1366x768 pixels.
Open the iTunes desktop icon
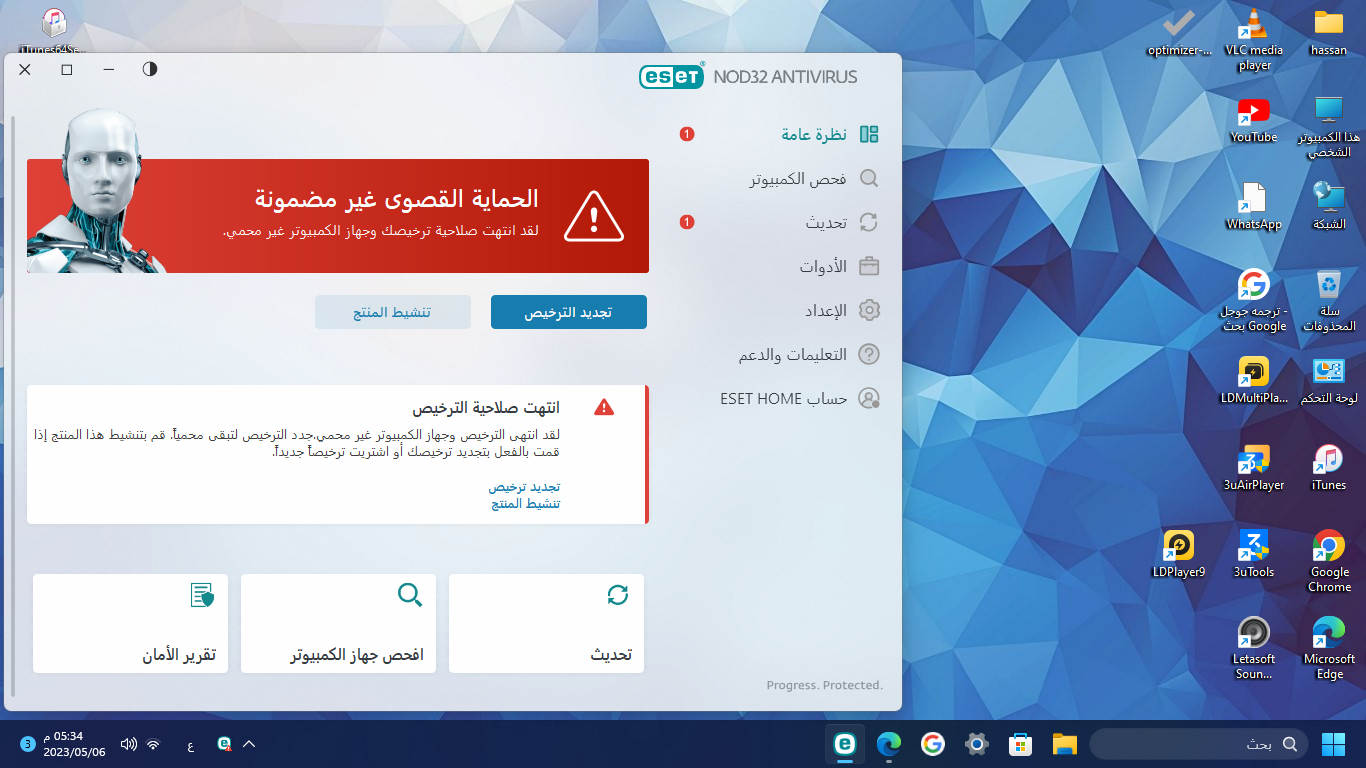point(1329,467)
